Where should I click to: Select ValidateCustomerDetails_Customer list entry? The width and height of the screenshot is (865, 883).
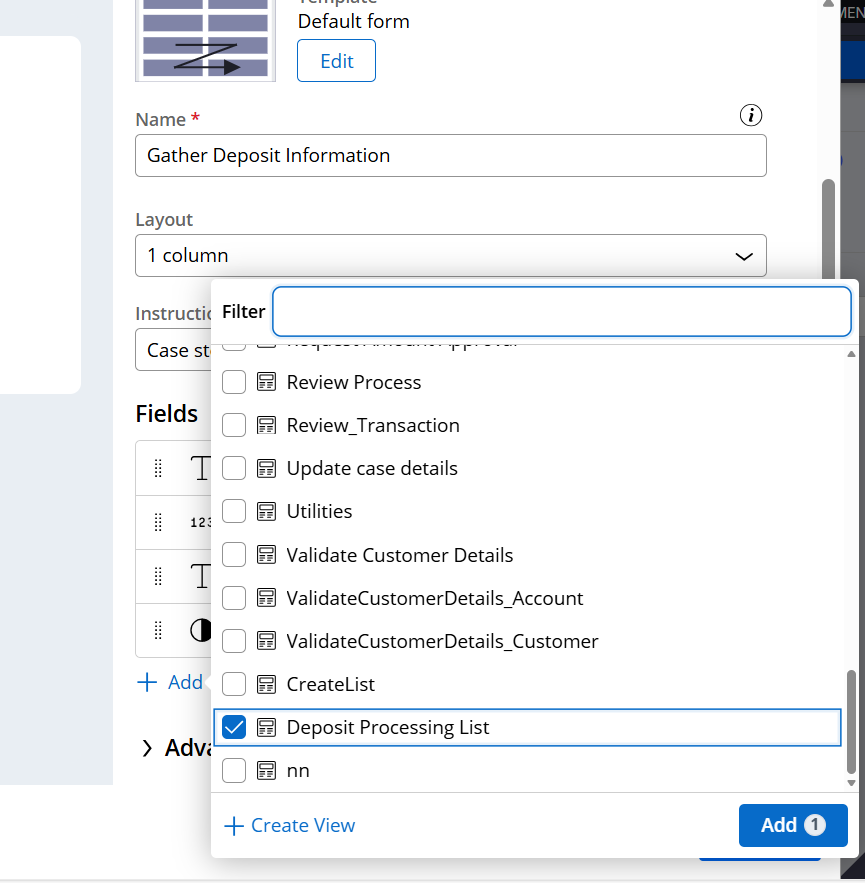coord(442,641)
